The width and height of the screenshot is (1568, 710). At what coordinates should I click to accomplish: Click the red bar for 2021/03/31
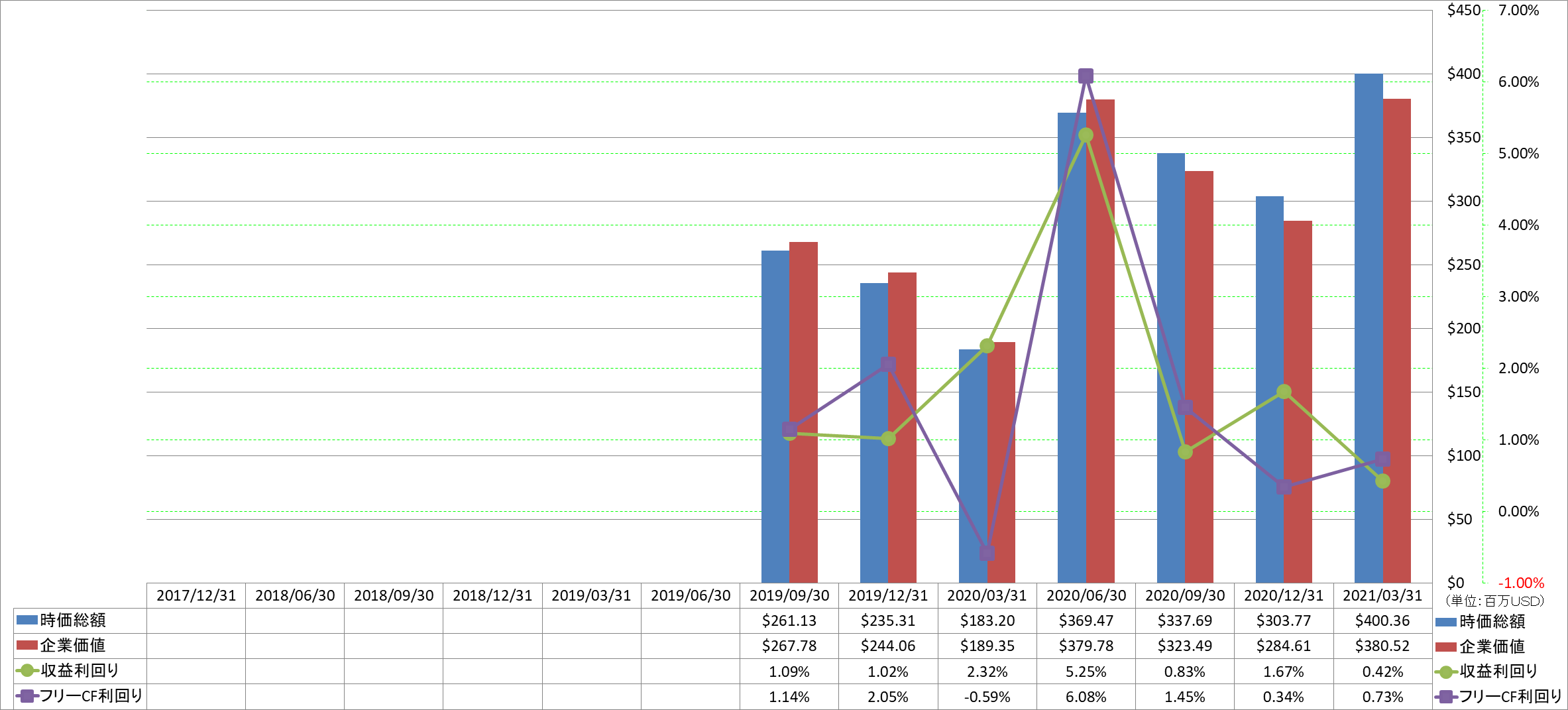click(x=1397, y=341)
